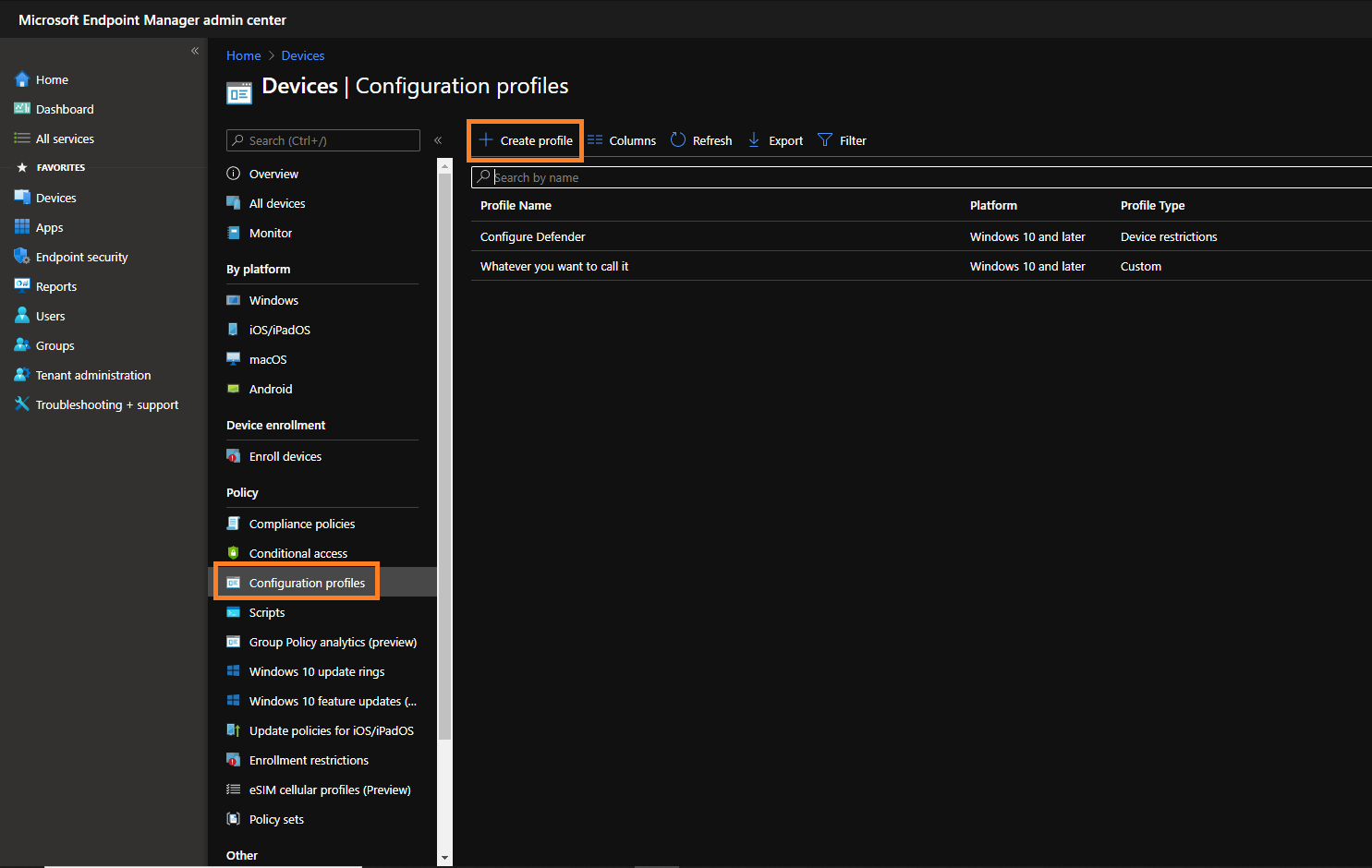Collapse the Devices blade menu chevron

tap(438, 140)
